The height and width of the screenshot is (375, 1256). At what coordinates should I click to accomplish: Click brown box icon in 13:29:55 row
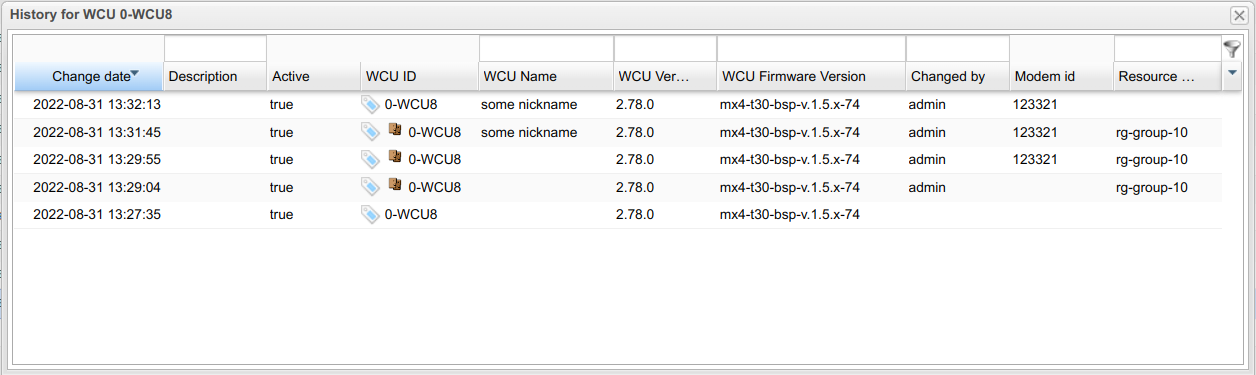coord(395,158)
